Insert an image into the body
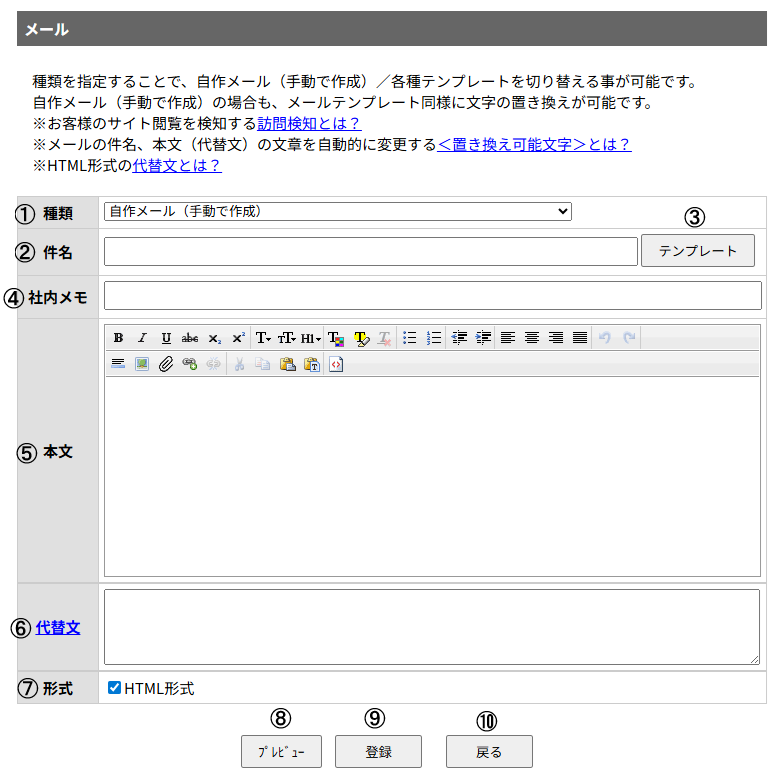The image size is (778, 774). click(x=142, y=365)
